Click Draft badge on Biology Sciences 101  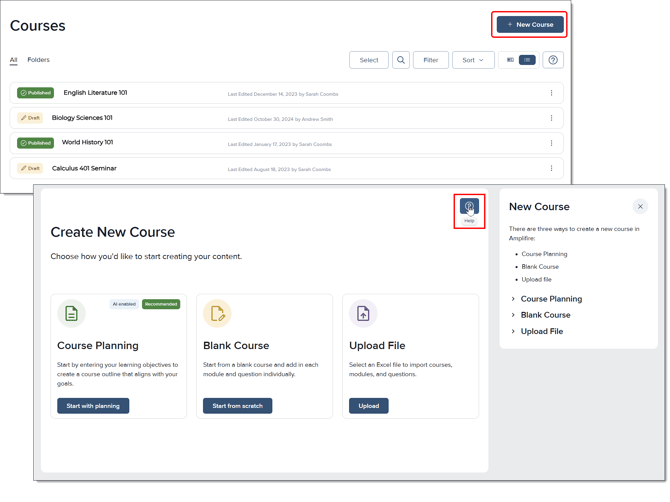click(x=30, y=118)
